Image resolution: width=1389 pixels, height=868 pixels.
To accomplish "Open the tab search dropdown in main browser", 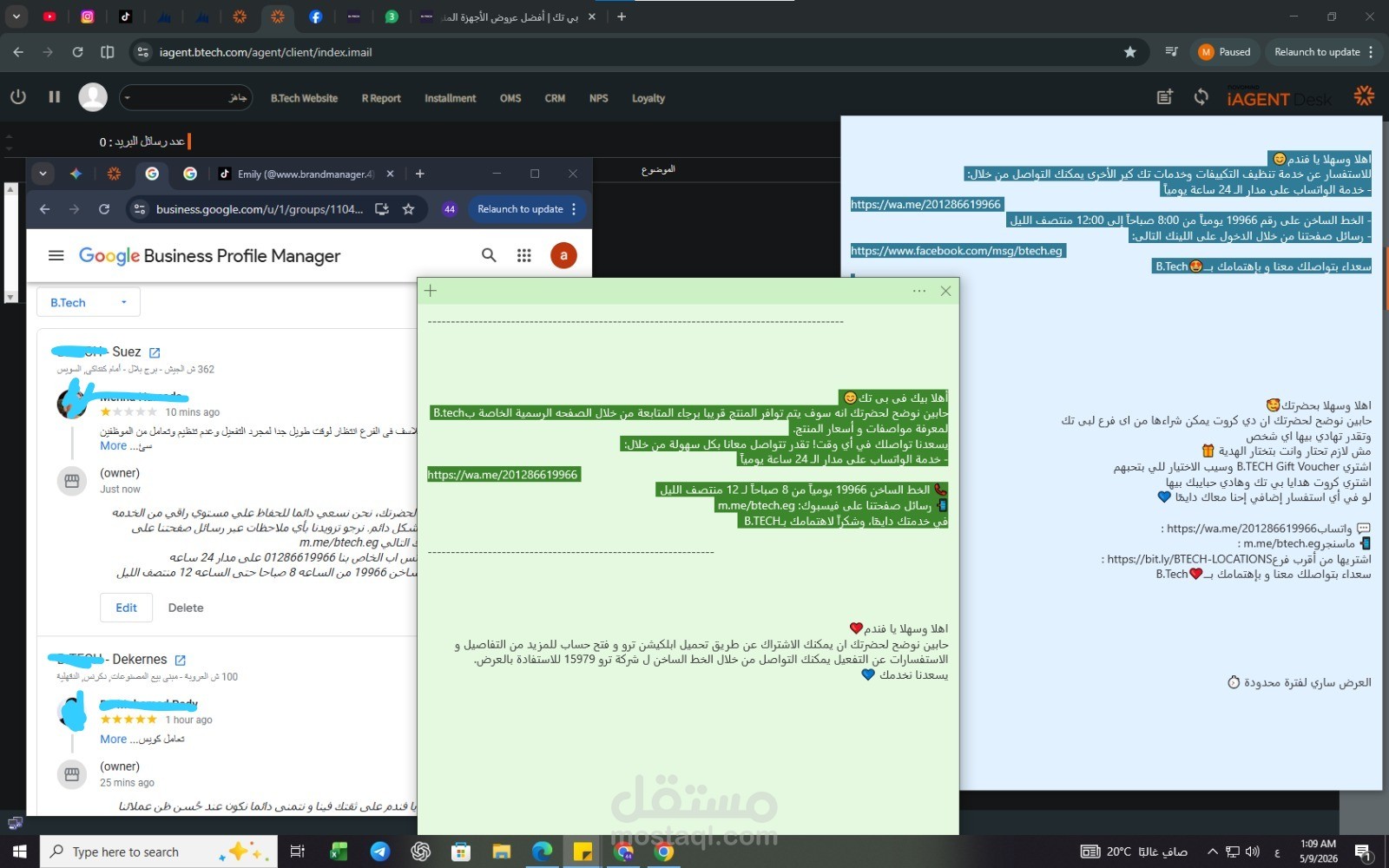I will (16, 16).
